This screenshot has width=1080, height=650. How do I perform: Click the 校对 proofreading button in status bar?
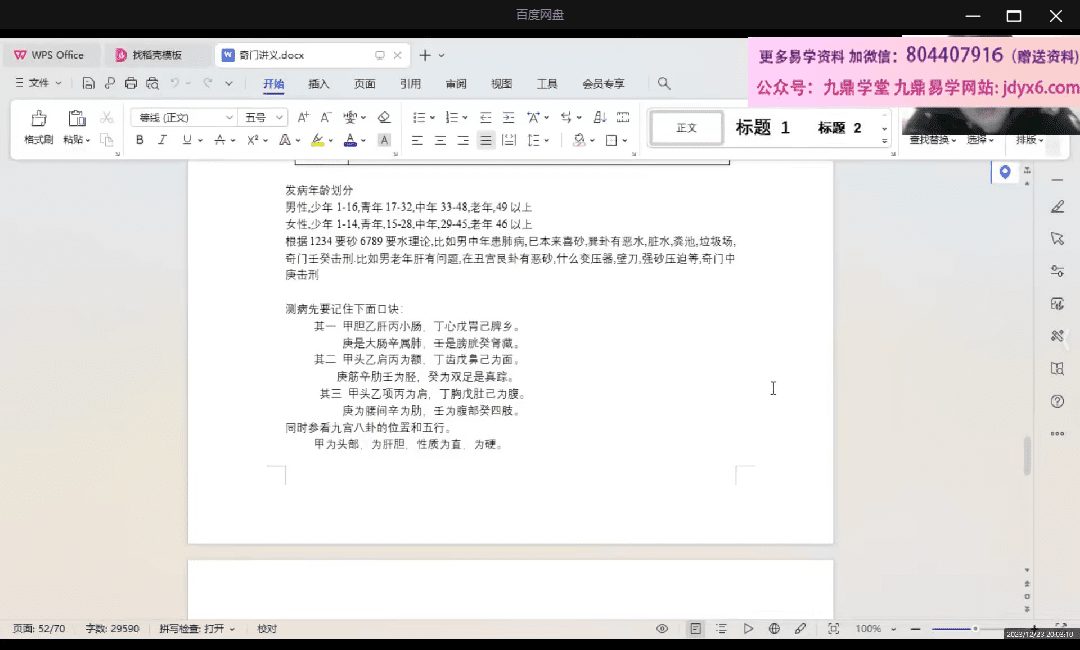pos(267,629)
